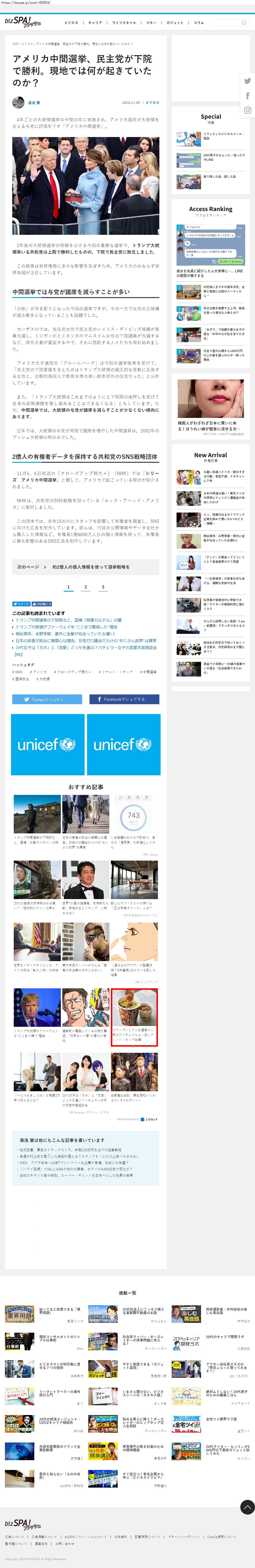Screen dimensions: 255x1568
Task: Open the コラム menu item
Action: 199,23
